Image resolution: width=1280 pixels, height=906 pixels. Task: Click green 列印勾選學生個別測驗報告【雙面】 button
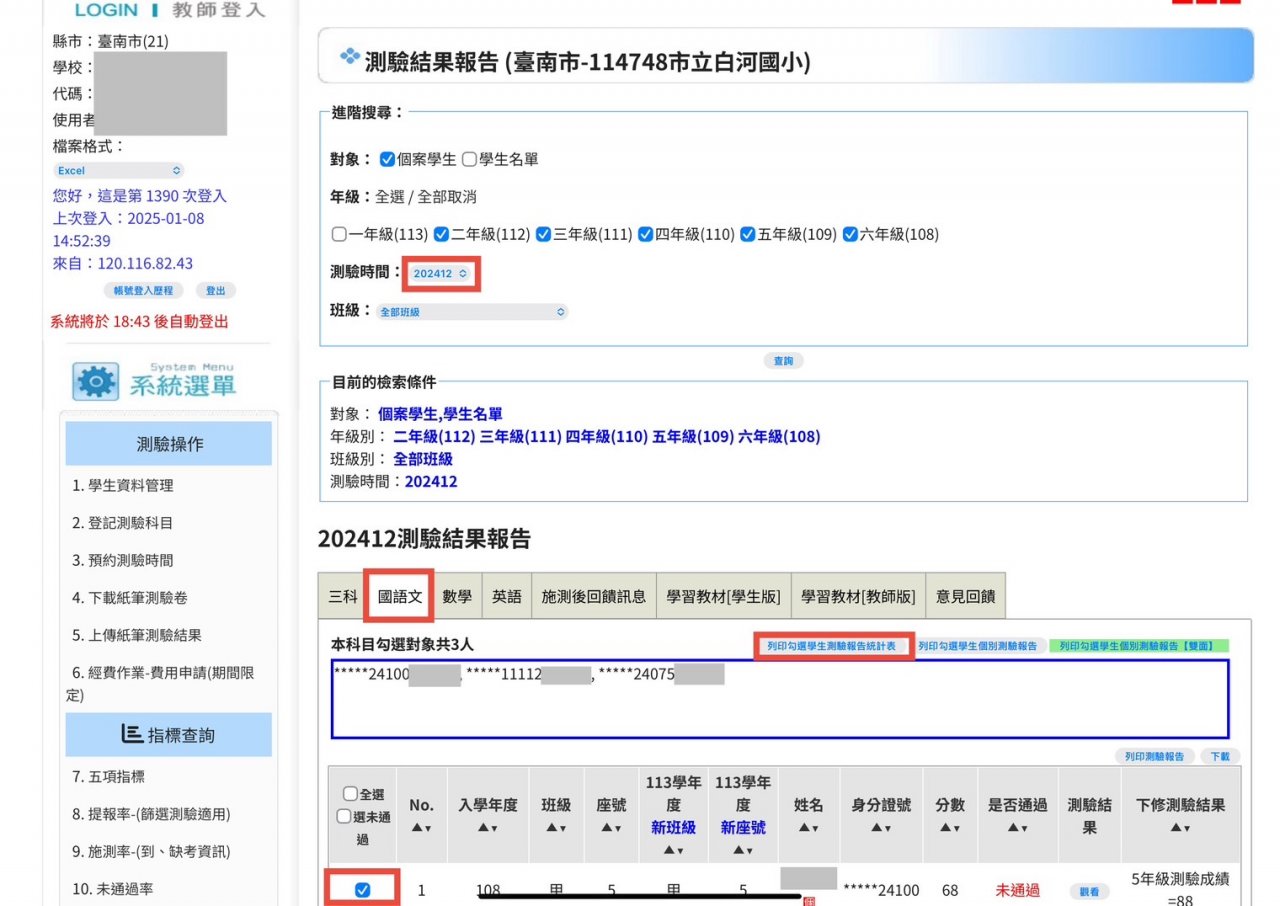point(1139,647)
